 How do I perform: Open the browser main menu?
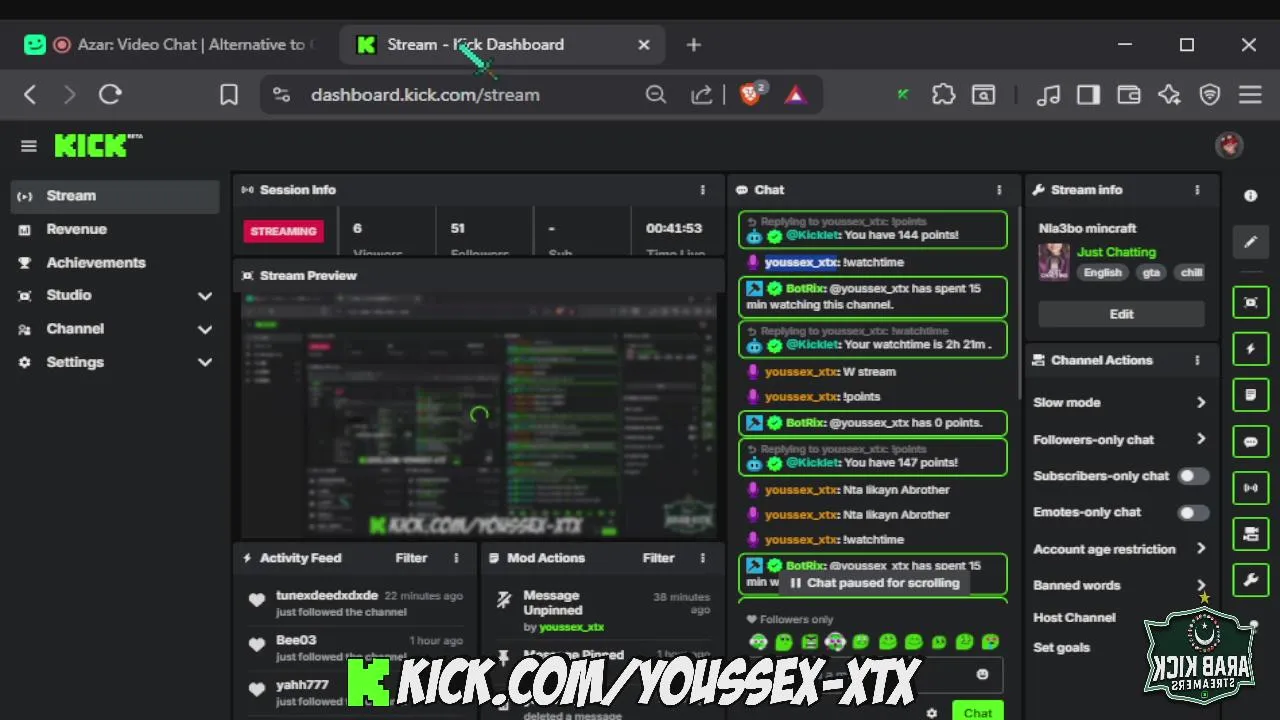tap(1250, 94)
